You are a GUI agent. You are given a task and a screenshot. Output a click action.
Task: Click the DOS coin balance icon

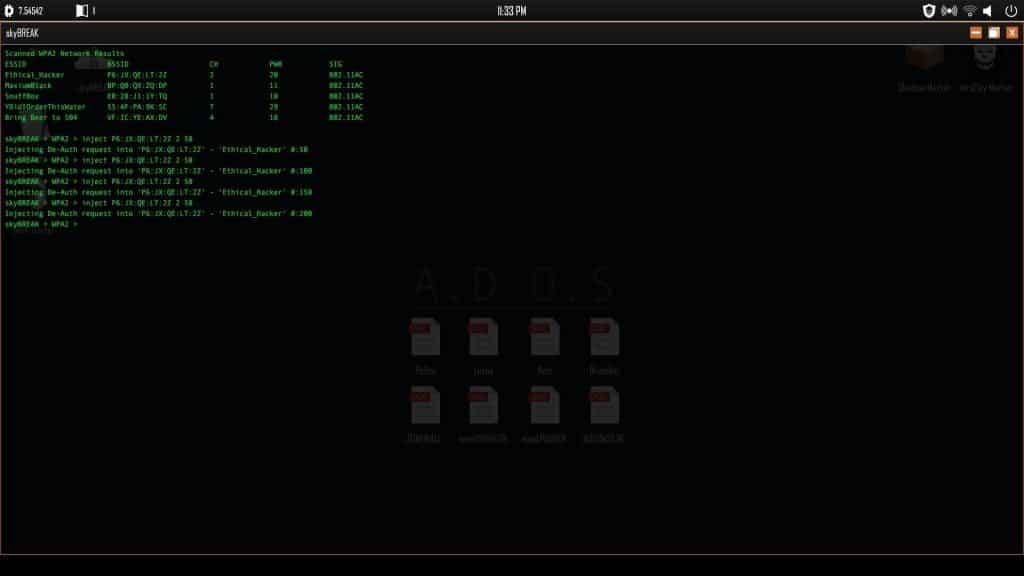click(9, 11)
